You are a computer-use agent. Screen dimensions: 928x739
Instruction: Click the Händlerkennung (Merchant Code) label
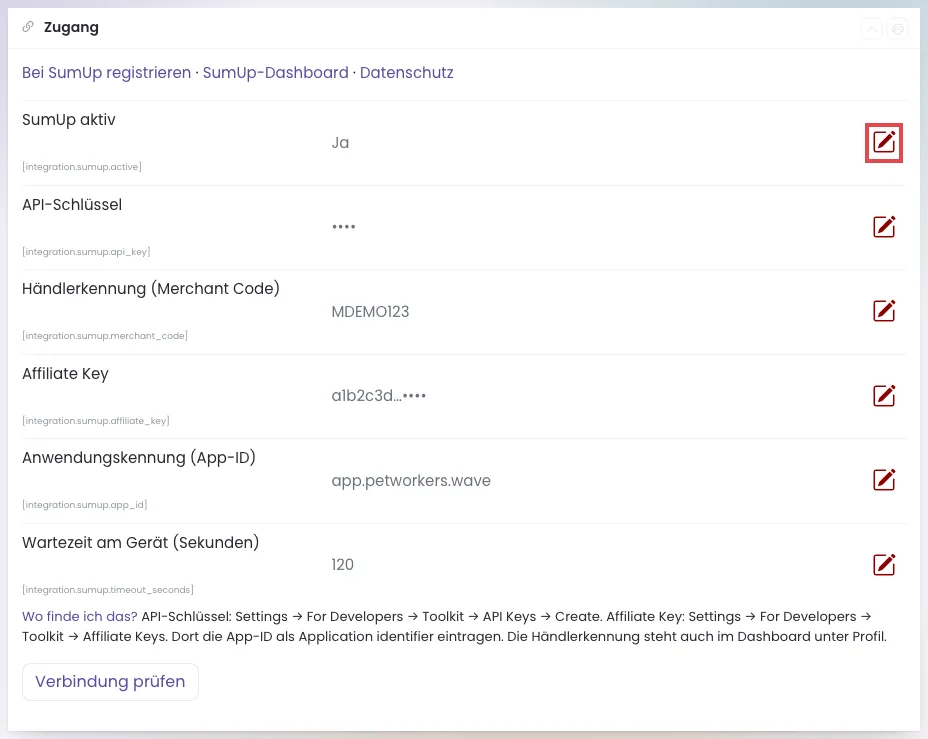[151, 289]
